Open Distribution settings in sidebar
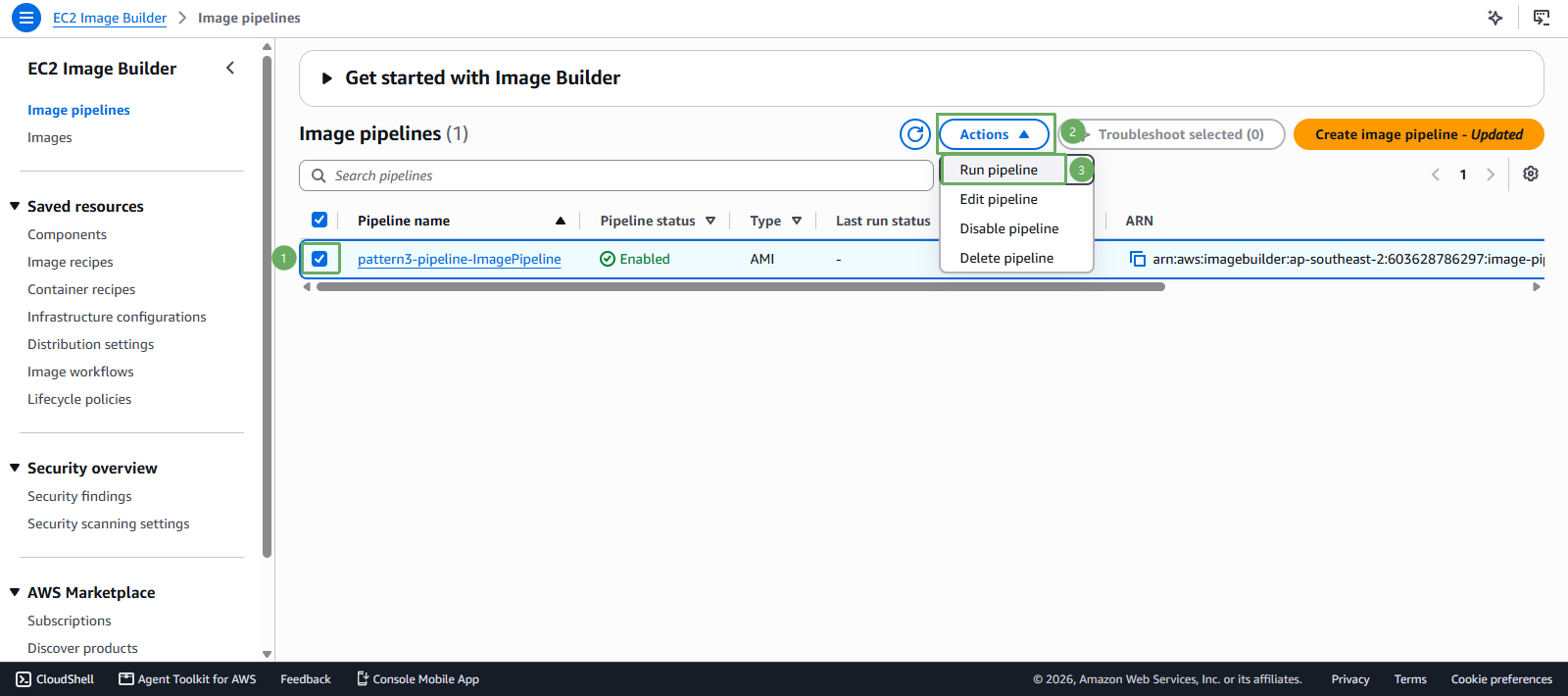This screenshot has height=696, width=1568. click(91, 344)
